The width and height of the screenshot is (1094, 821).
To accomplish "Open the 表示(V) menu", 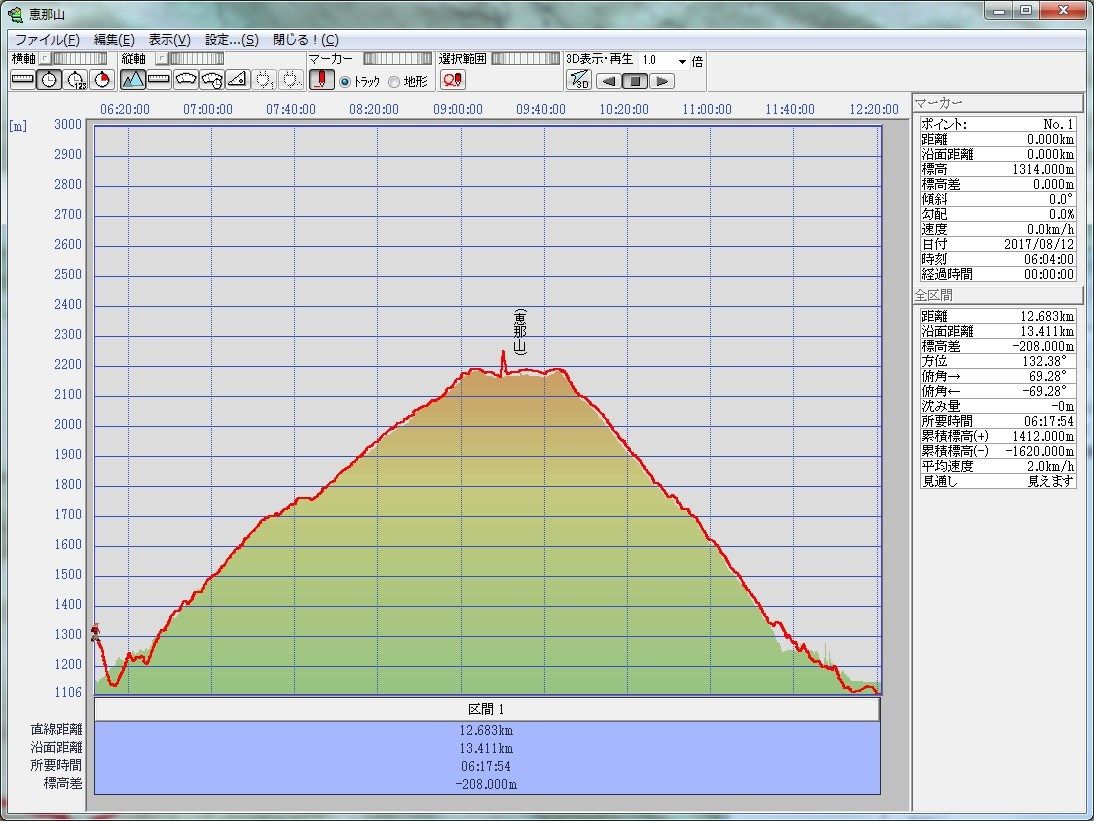I will pos(169,40).
